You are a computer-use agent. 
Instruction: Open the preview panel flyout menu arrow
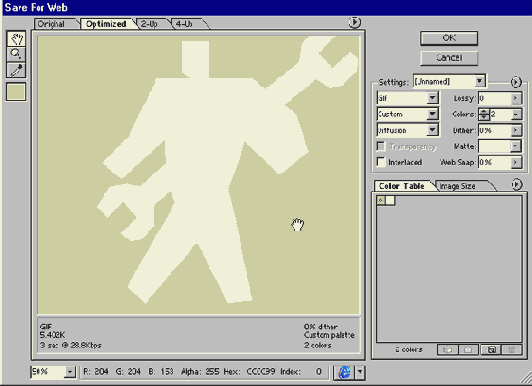point(355,23)
